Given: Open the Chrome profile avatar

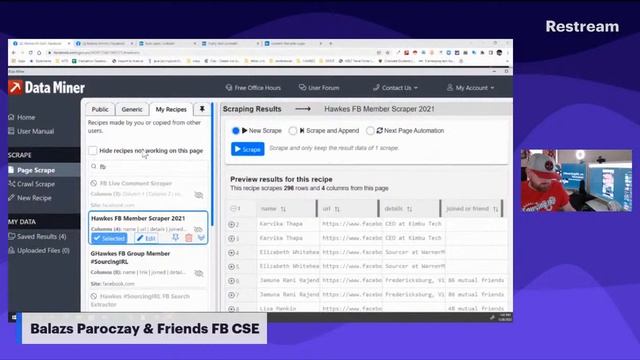Looking at the screenshot, I should pyautogui.click(x=499, y=53).
